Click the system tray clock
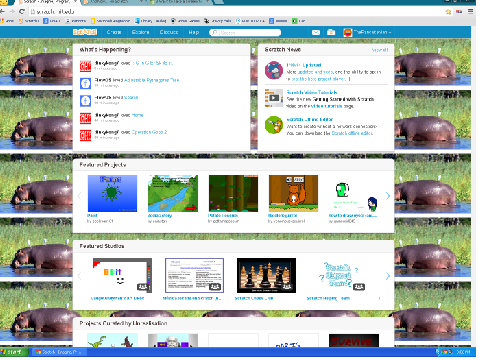Viewport: 480px width, 360px height. [463, 352]
